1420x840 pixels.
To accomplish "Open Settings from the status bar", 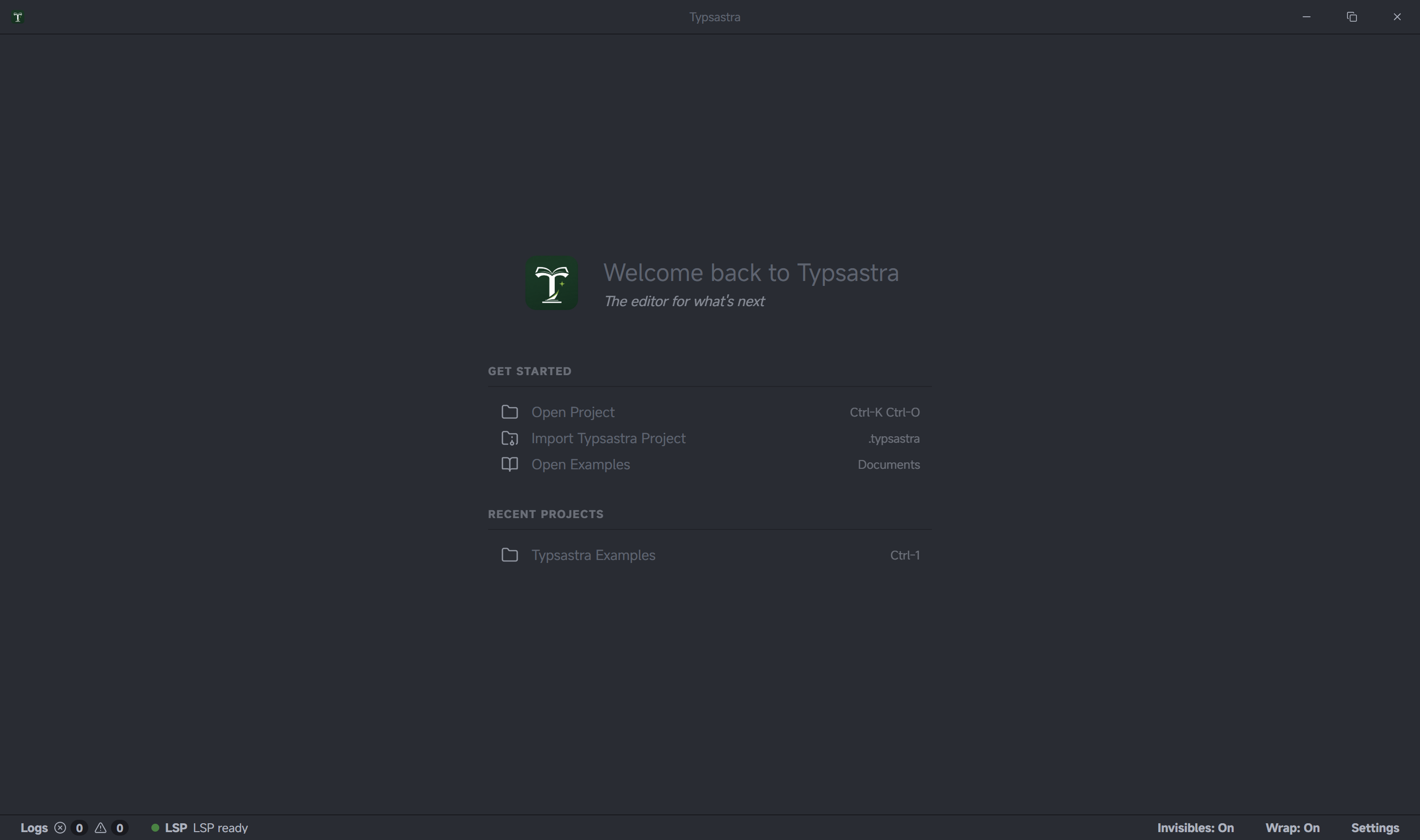I will coord(1375,828).
